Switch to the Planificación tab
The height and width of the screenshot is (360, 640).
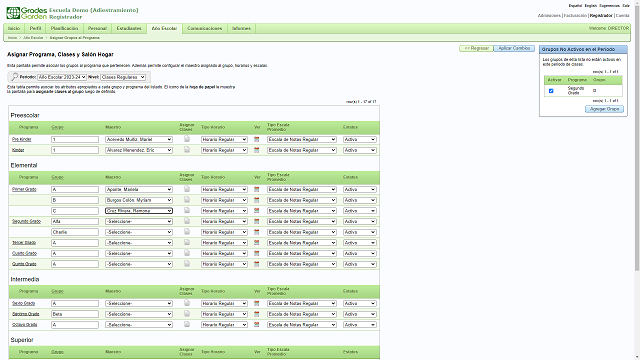64,28
